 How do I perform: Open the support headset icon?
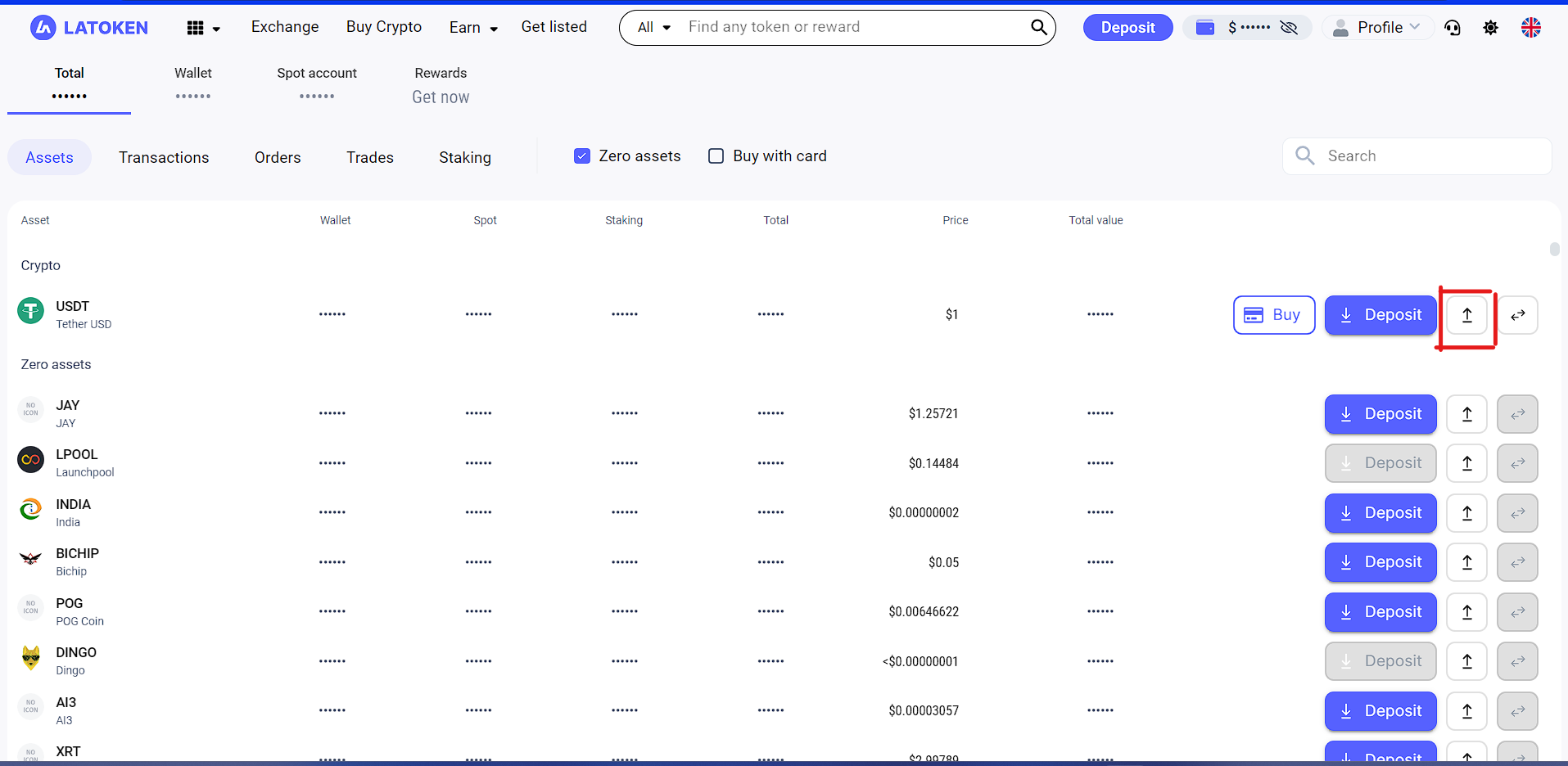(1453, 28)
